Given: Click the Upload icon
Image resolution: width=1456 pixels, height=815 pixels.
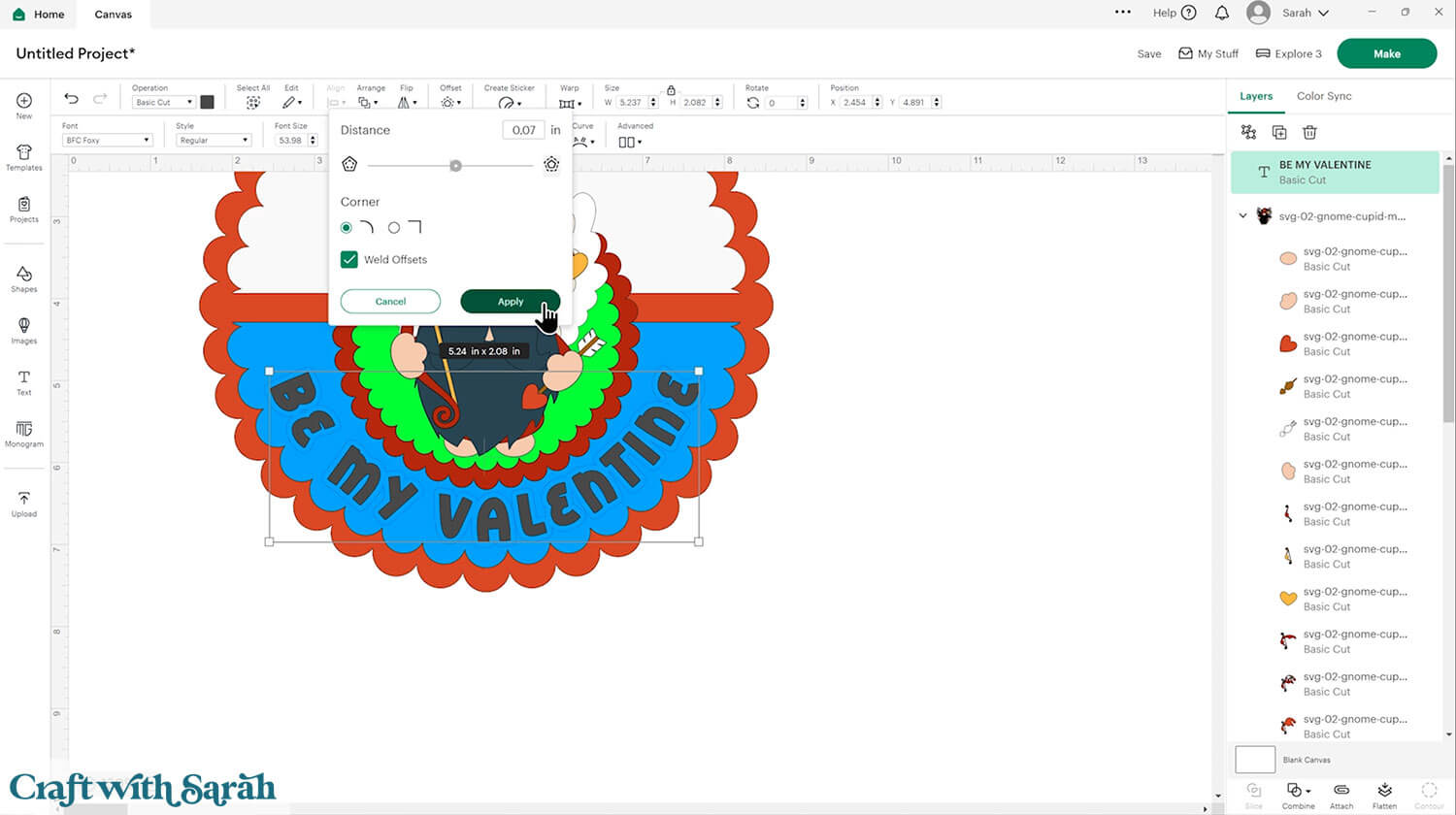Looking at the screenshot, I should [24, 503].
